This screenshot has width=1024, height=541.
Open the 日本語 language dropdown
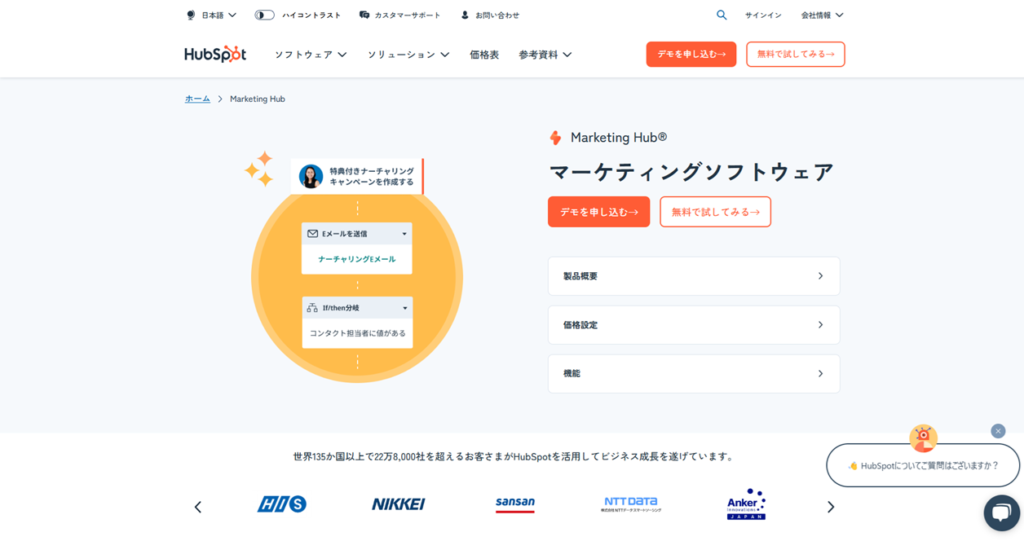click(x=212, y=15)
